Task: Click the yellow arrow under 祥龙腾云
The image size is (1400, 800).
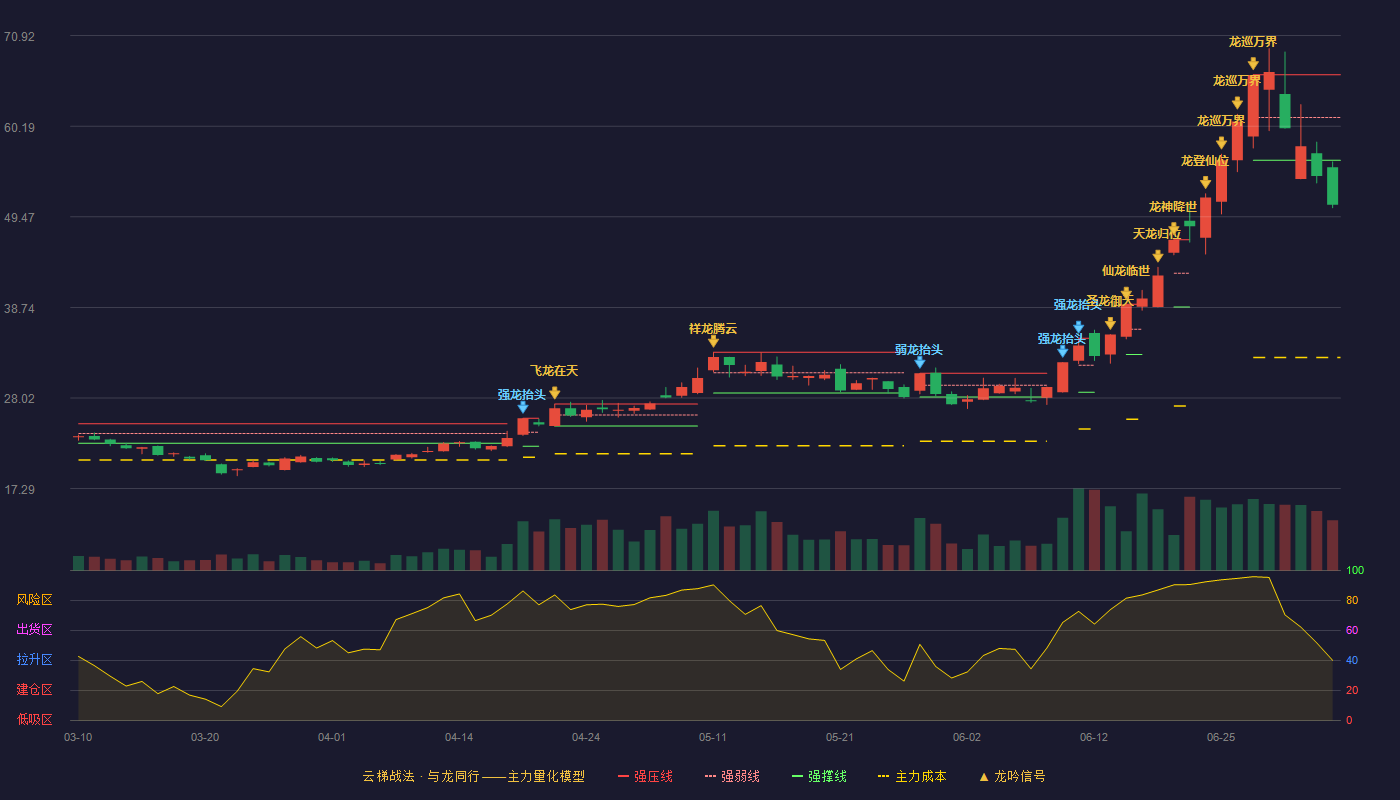Action: (x=713, y=341)
